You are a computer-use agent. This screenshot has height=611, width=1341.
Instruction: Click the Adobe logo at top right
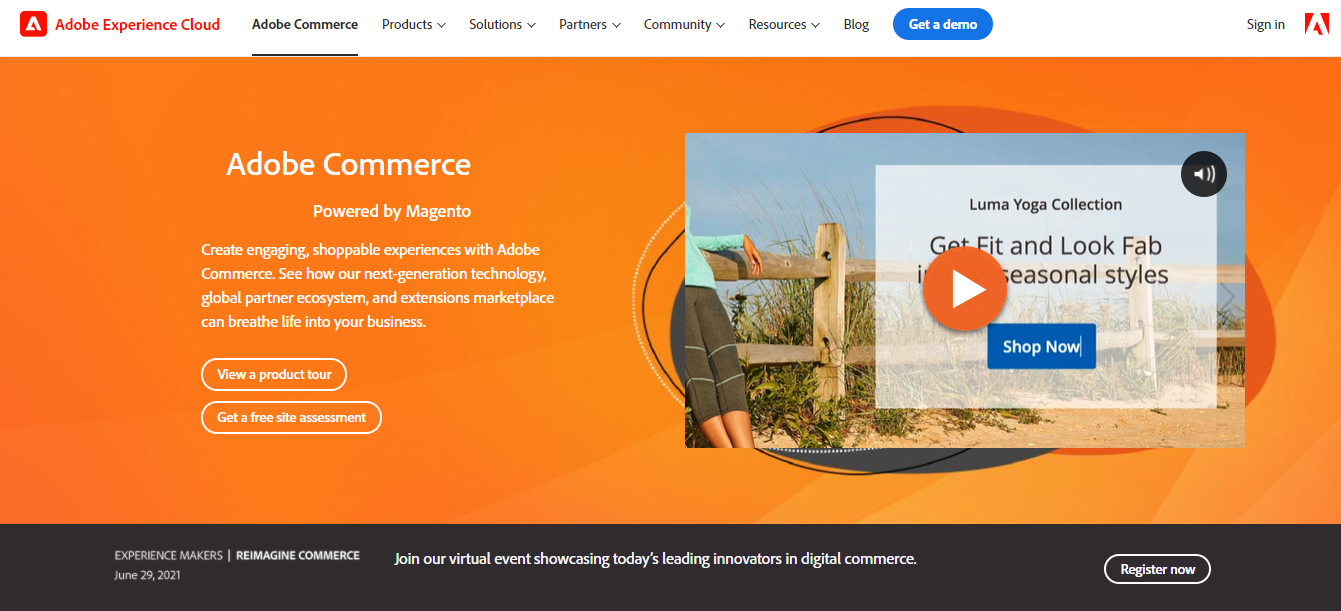(1317, 24)
